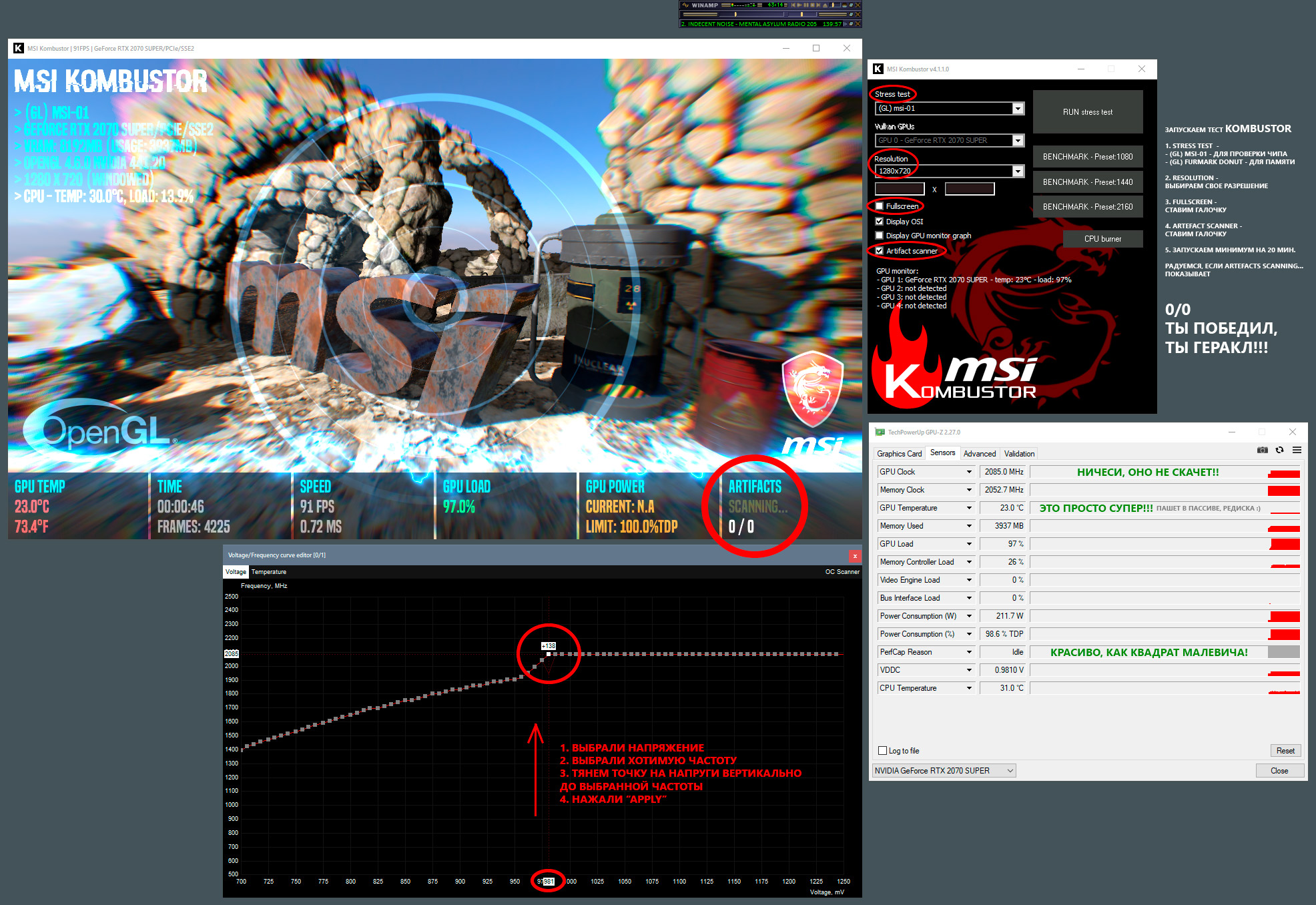This screenshot has height=905, width=1316.
Task: Launch the CPU burner
Action: pos(1102,239)
